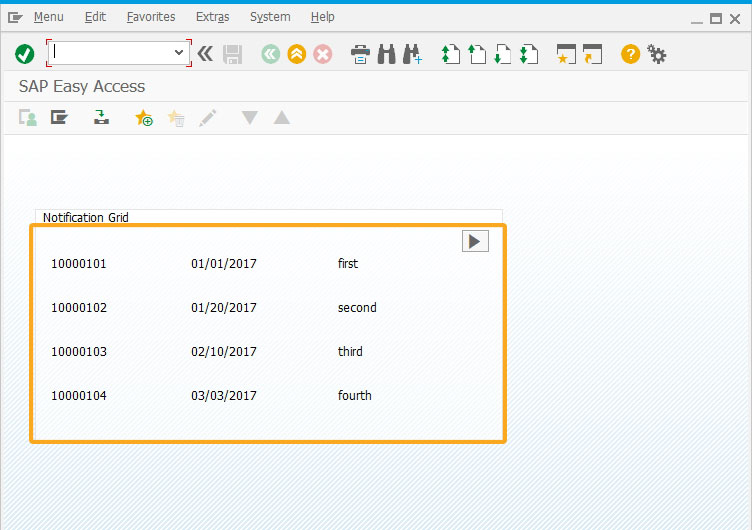The height and width of the screenshot is (530, 752).
Task: Open the Menu menu
Action: pos(48,17)
